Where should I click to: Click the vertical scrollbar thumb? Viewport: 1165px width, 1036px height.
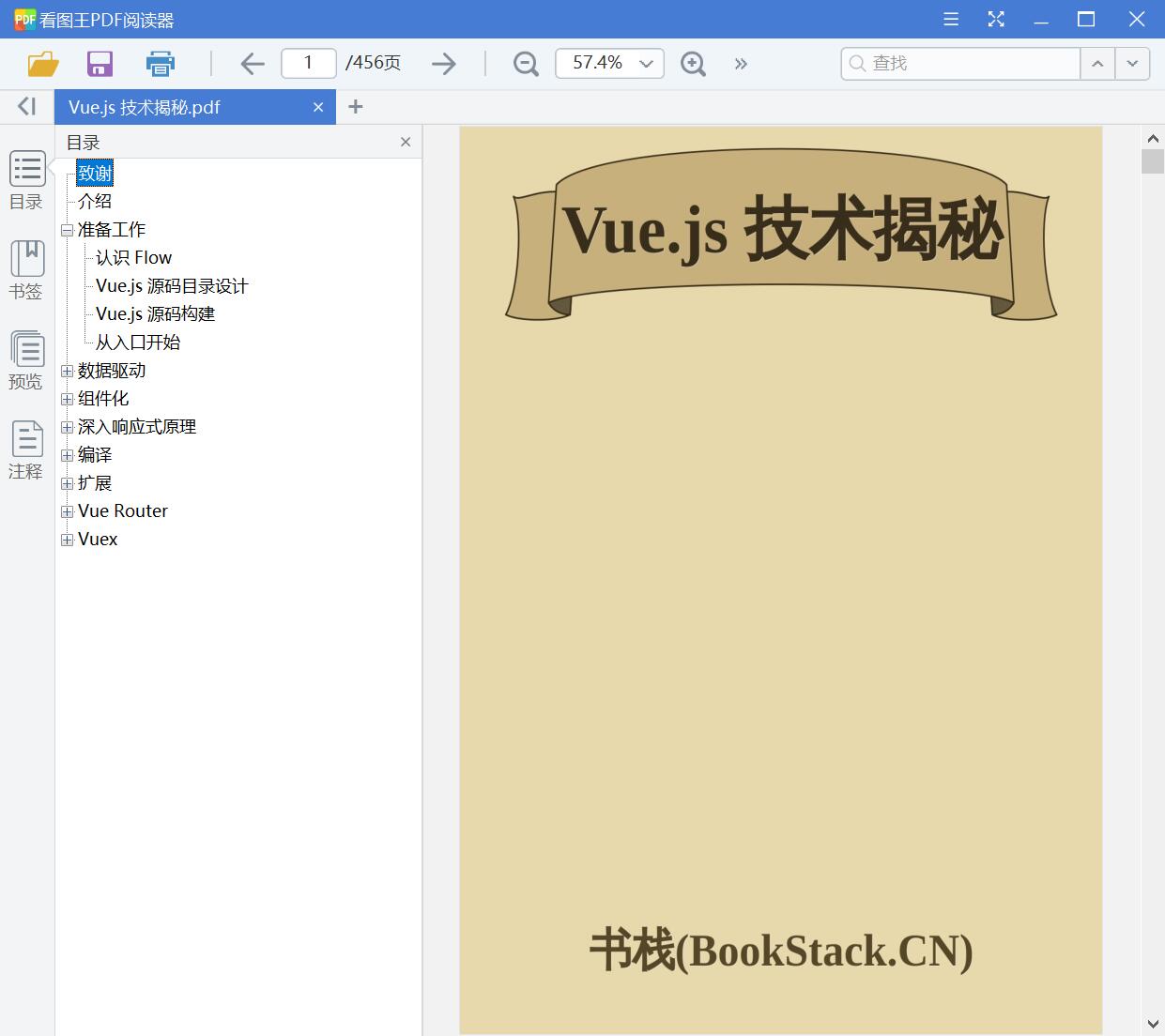[1153, 160]
